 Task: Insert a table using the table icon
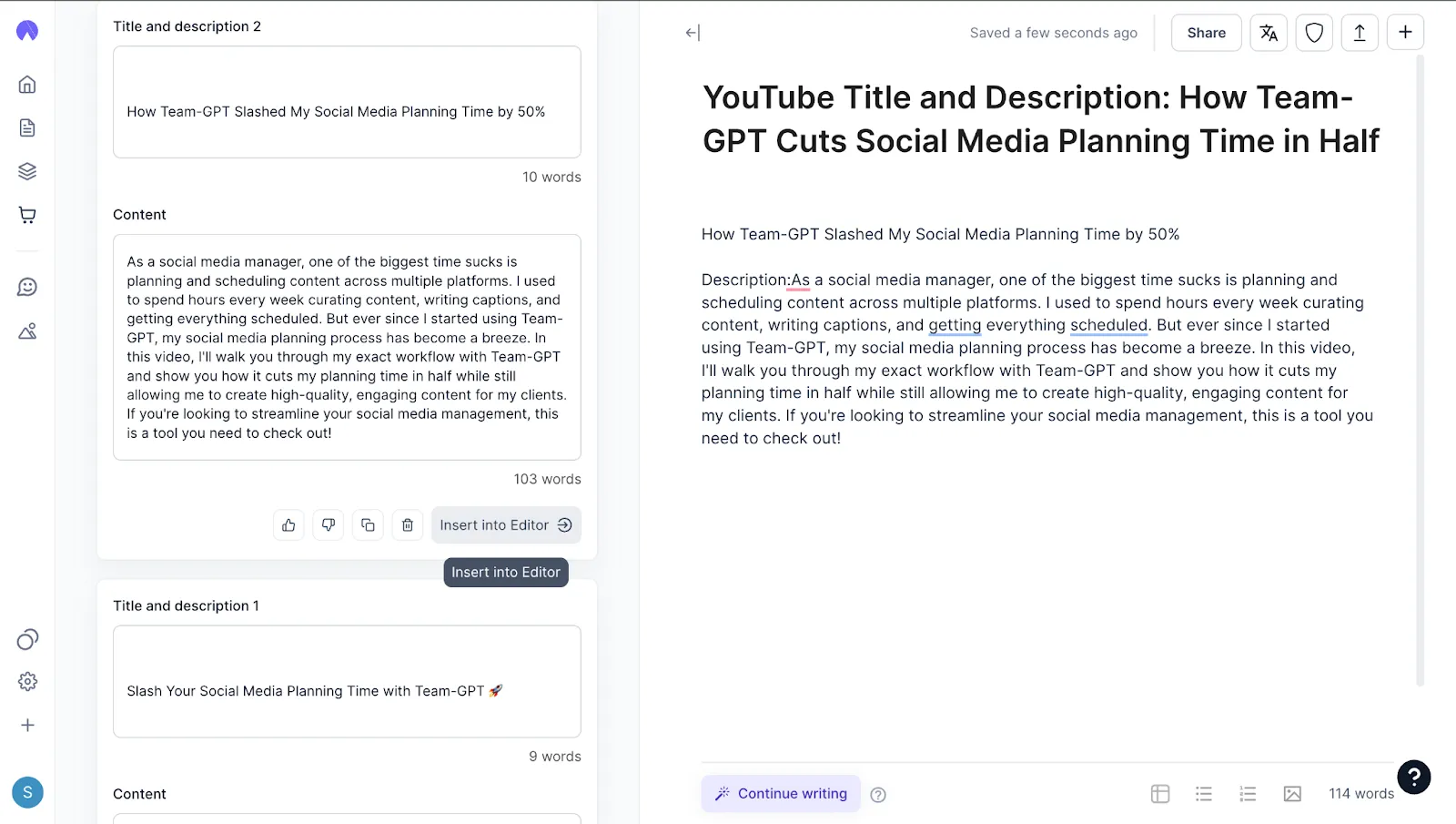coord(1160,794)
